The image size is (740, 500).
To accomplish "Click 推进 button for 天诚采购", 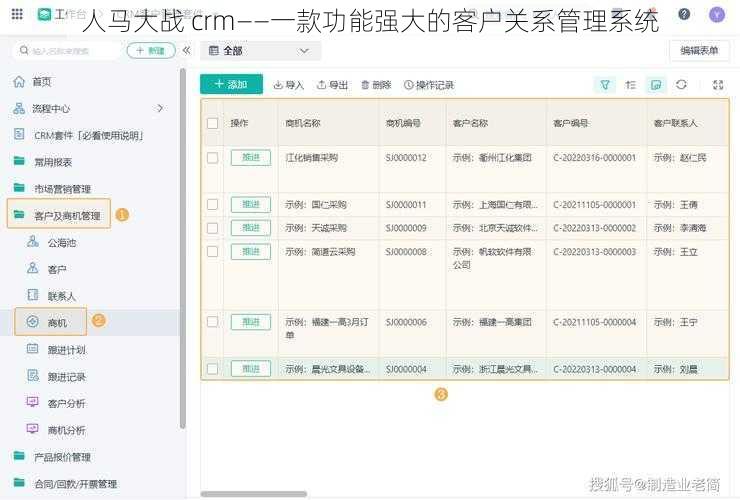I will pos(251,228).
